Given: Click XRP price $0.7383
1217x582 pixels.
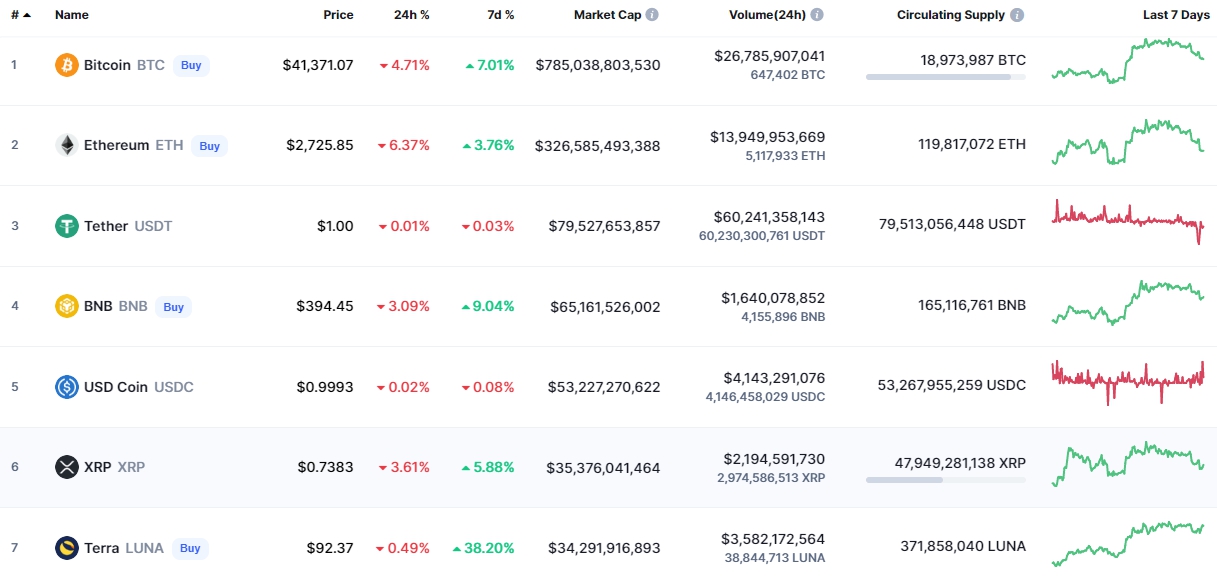Looking at the screenshot, I should click(x=325, y=467).
